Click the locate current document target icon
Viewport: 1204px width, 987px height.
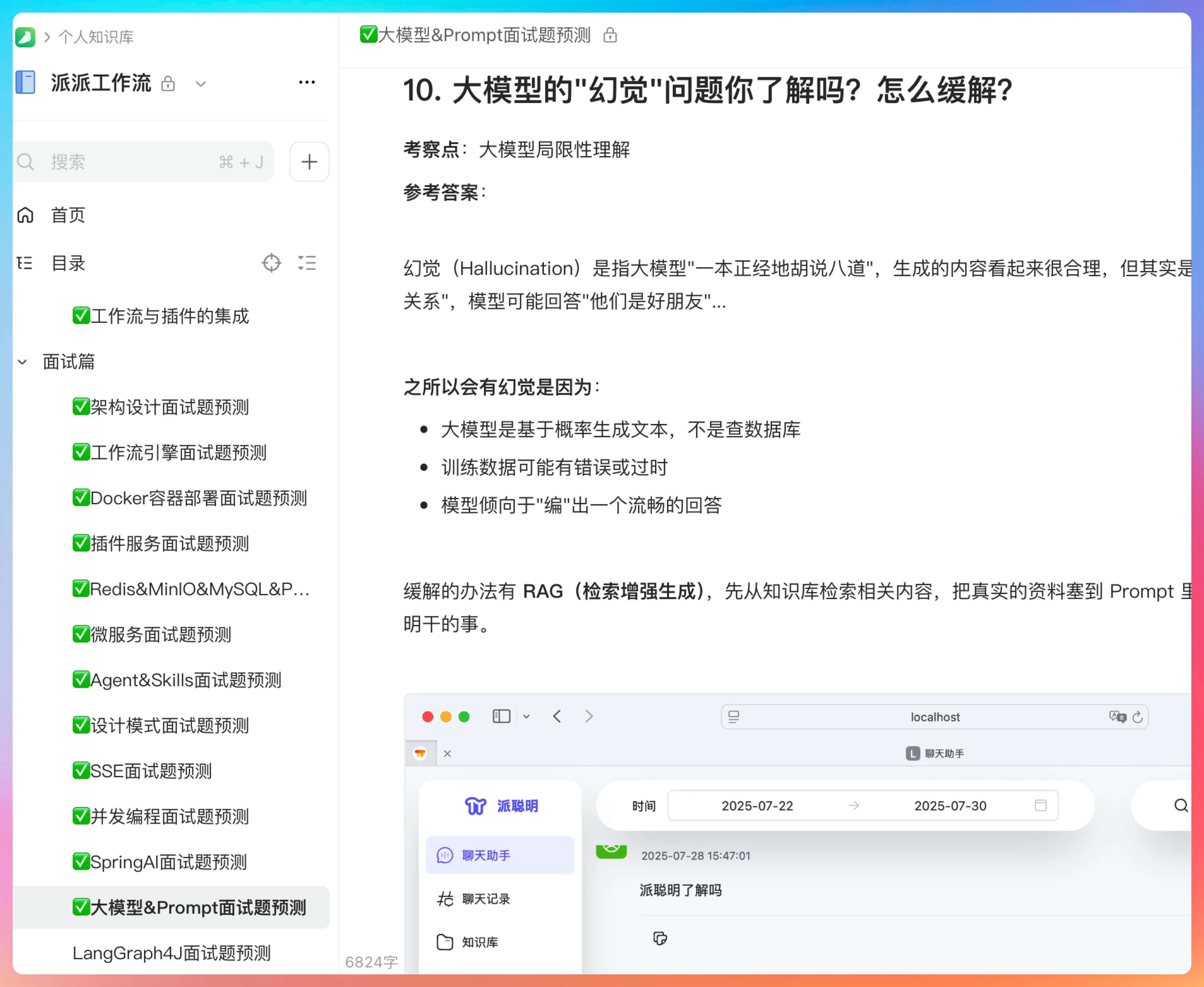(x=271, y=263)
